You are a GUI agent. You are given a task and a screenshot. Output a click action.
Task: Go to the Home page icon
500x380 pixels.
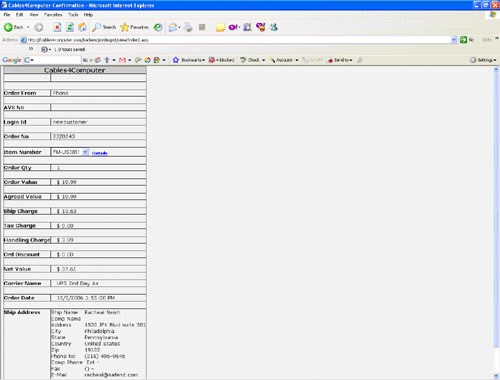coord(82,27)
